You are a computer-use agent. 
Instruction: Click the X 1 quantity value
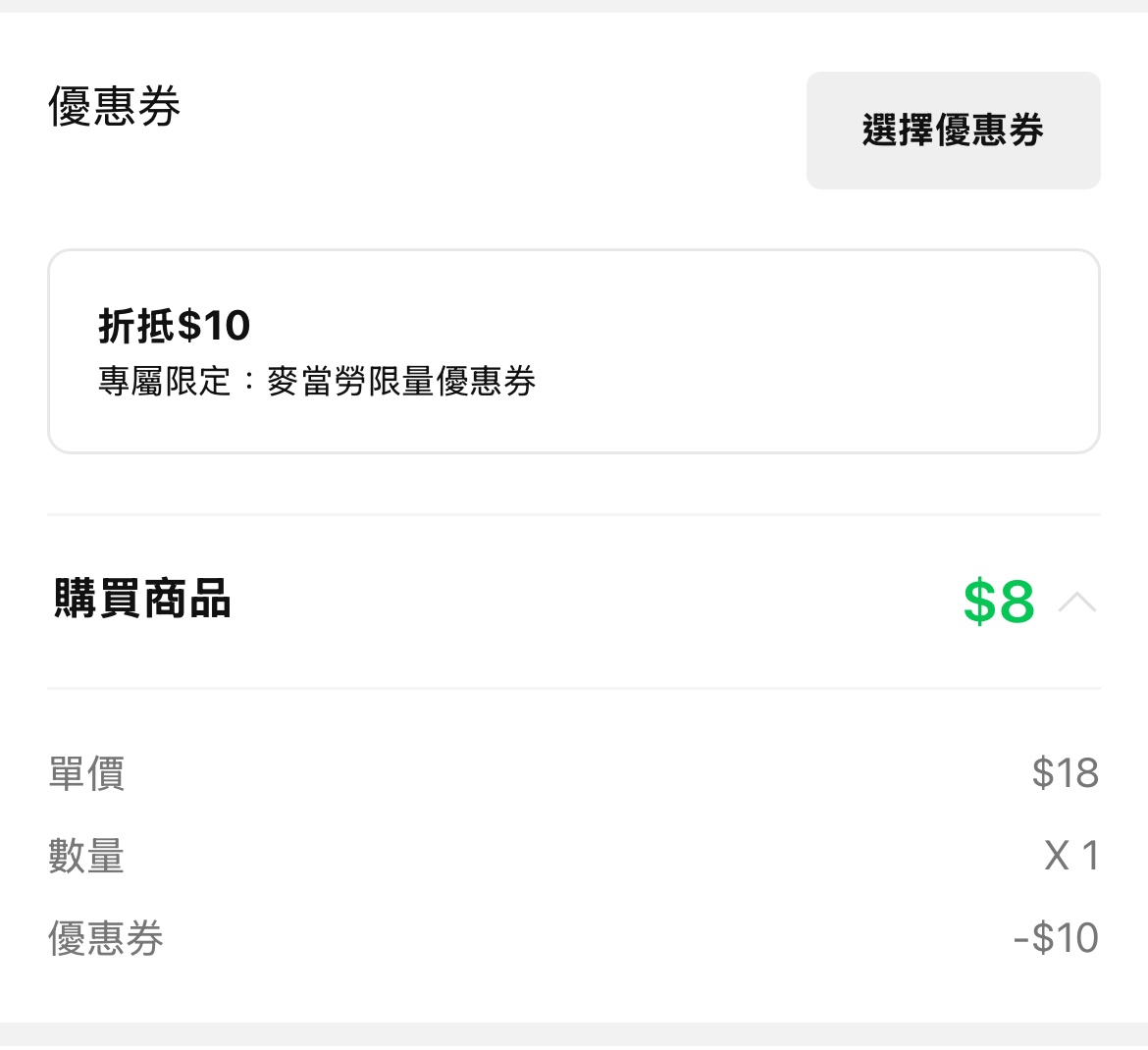[1071, 856]
